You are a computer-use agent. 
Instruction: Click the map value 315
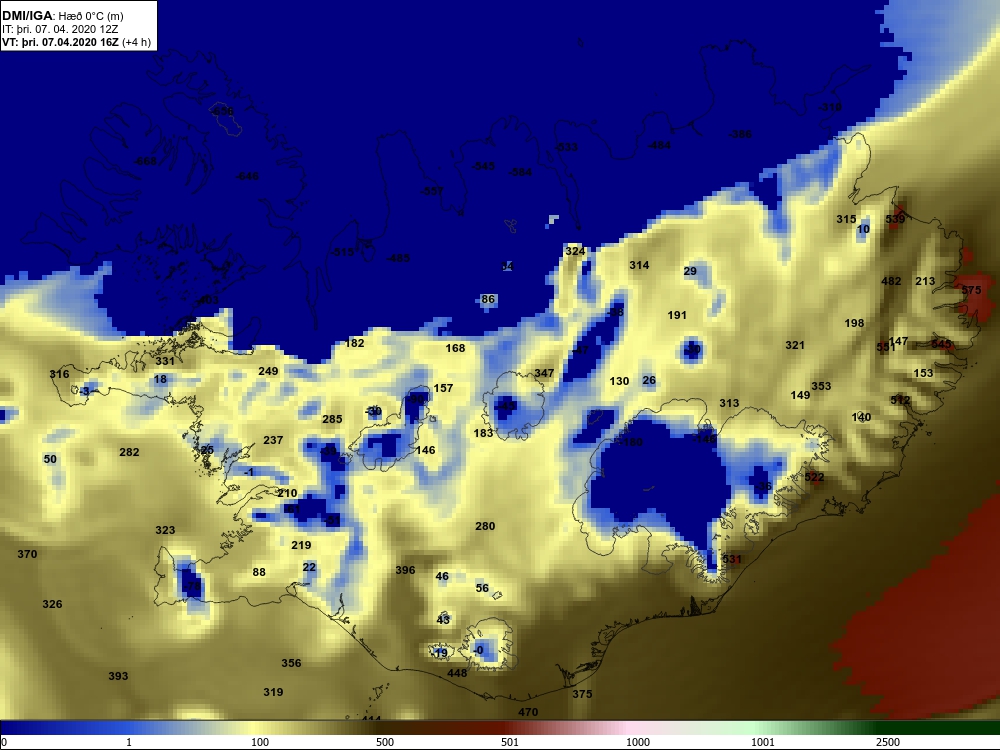click(x=846, y=219)
